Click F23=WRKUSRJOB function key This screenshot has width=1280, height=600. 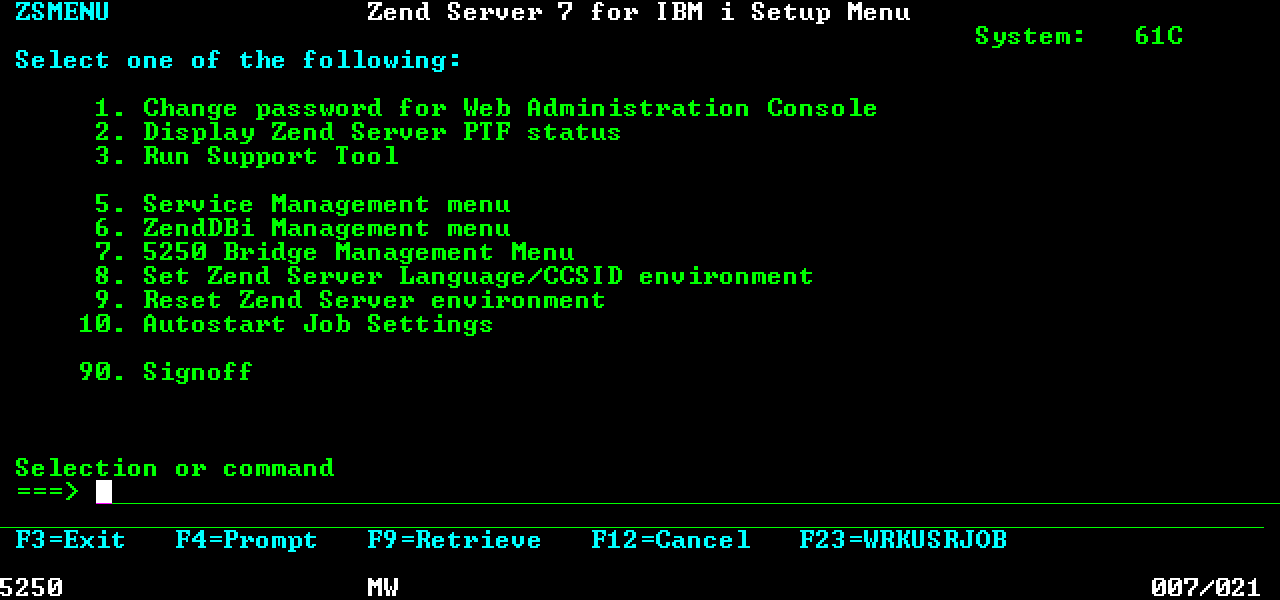[902, 540]
